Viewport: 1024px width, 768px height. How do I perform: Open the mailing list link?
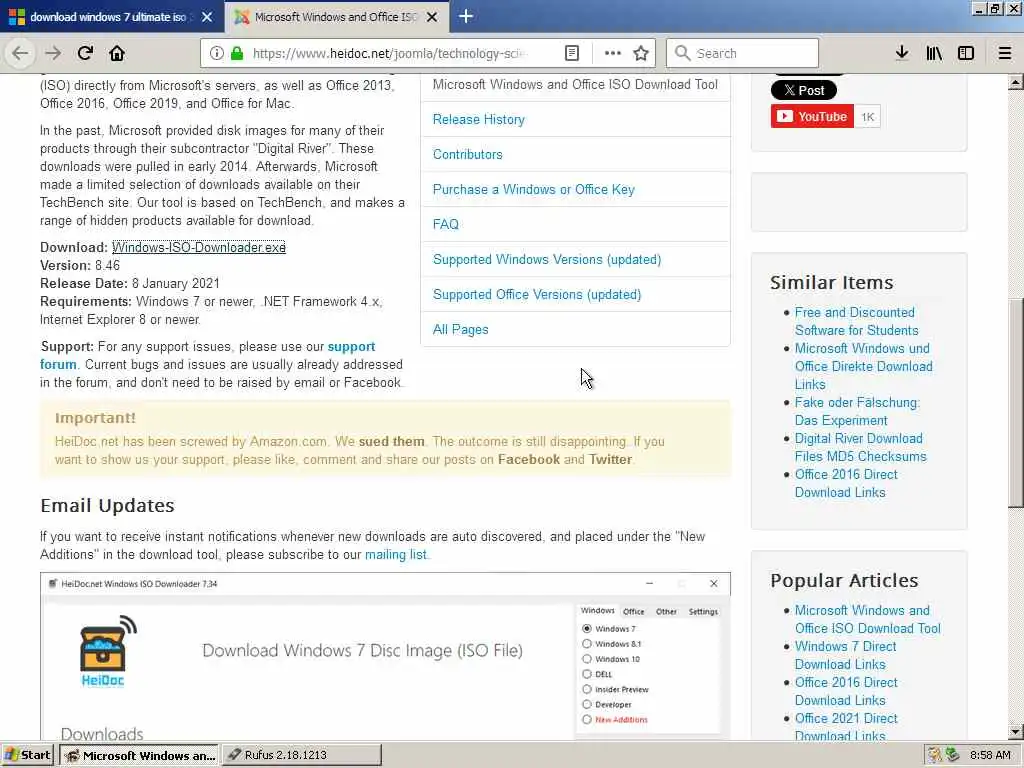[x=396, y=554]
